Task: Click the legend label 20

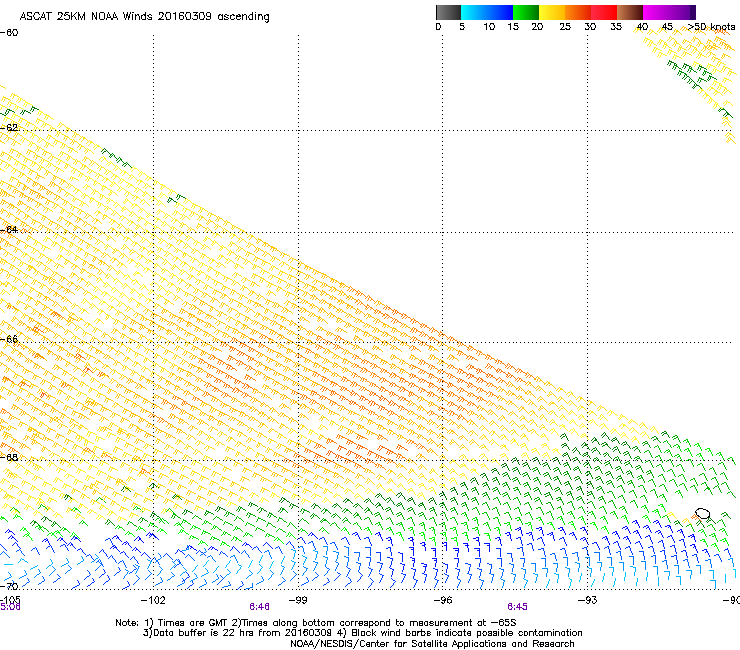Action: click(x=537, y=27)
